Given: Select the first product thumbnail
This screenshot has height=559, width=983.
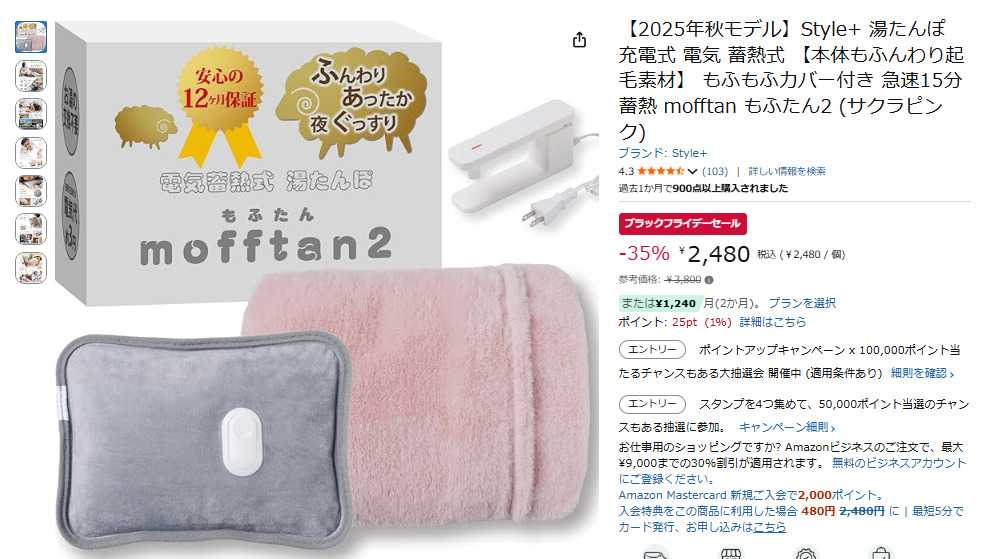Looking at the screenshot, I should [31, 37].
